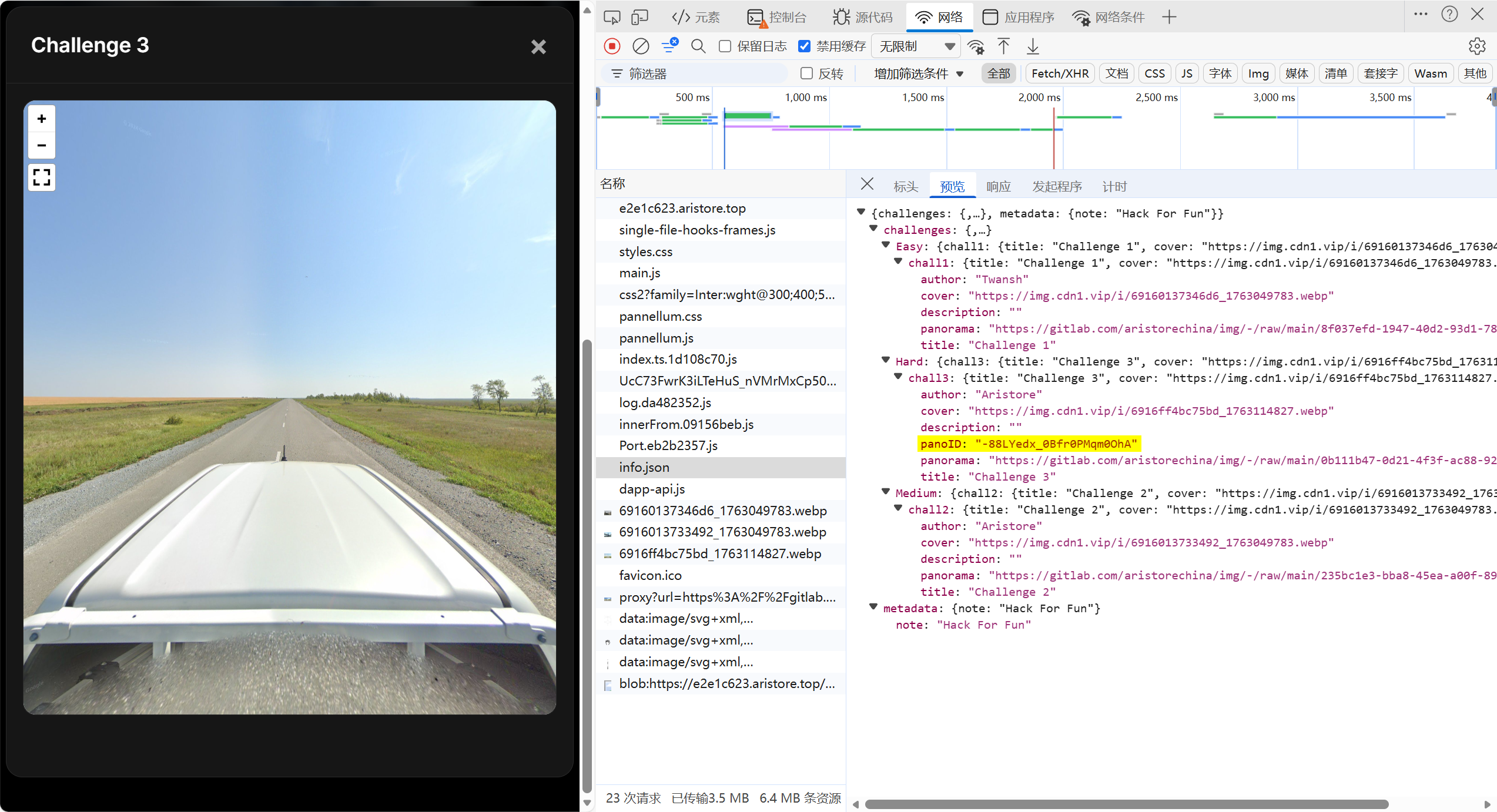The image size is (1497, 812).
Task: Collapse the Hard challenges tree node
Action: click(x=886, y=361)
